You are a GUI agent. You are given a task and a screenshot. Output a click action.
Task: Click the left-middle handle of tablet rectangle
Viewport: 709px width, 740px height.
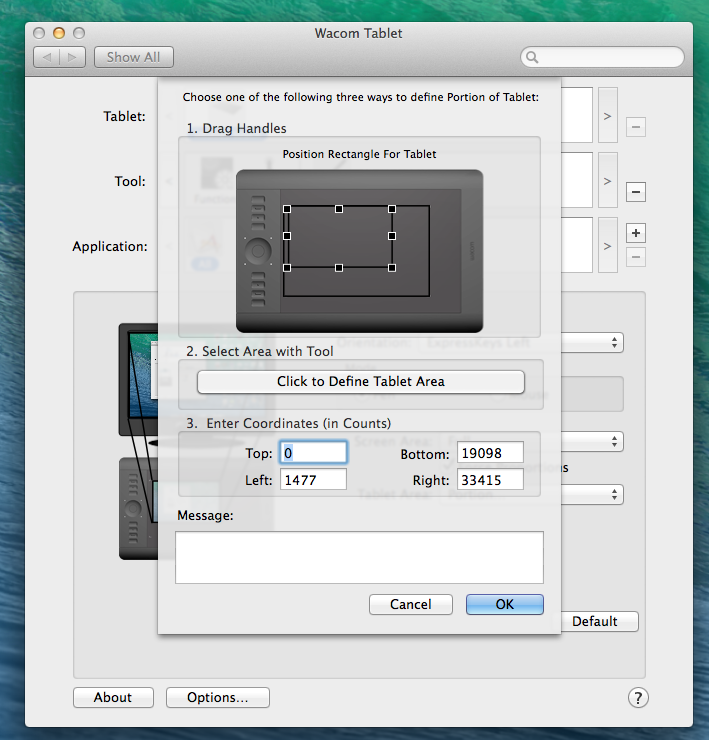tap(287, 235)
